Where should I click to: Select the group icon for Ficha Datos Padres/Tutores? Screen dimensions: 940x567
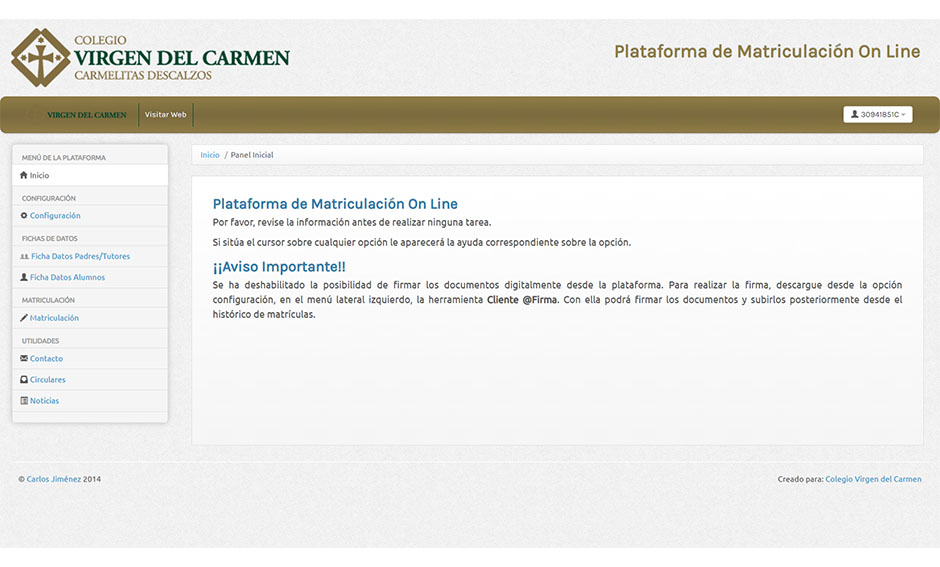(25, 257)
